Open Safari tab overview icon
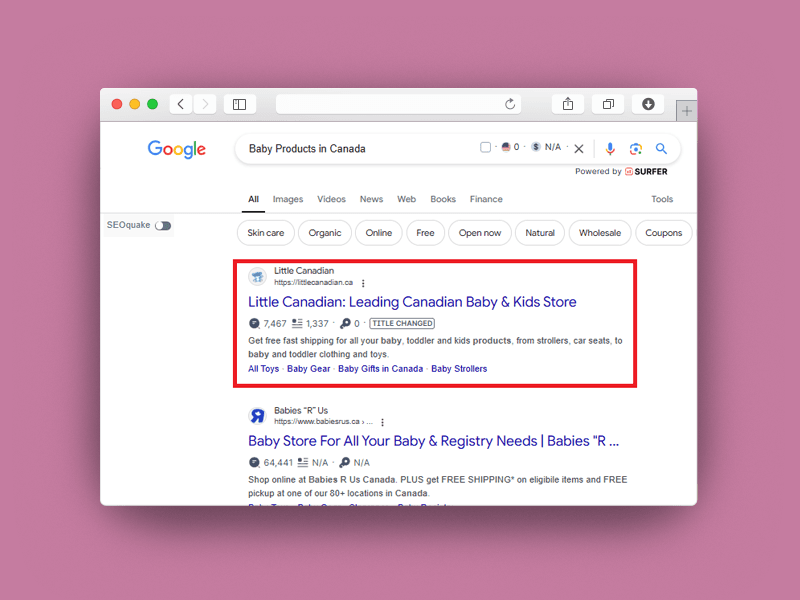This screenshot has width=800, height=600. pyautogui.click(x=608, y=104)
